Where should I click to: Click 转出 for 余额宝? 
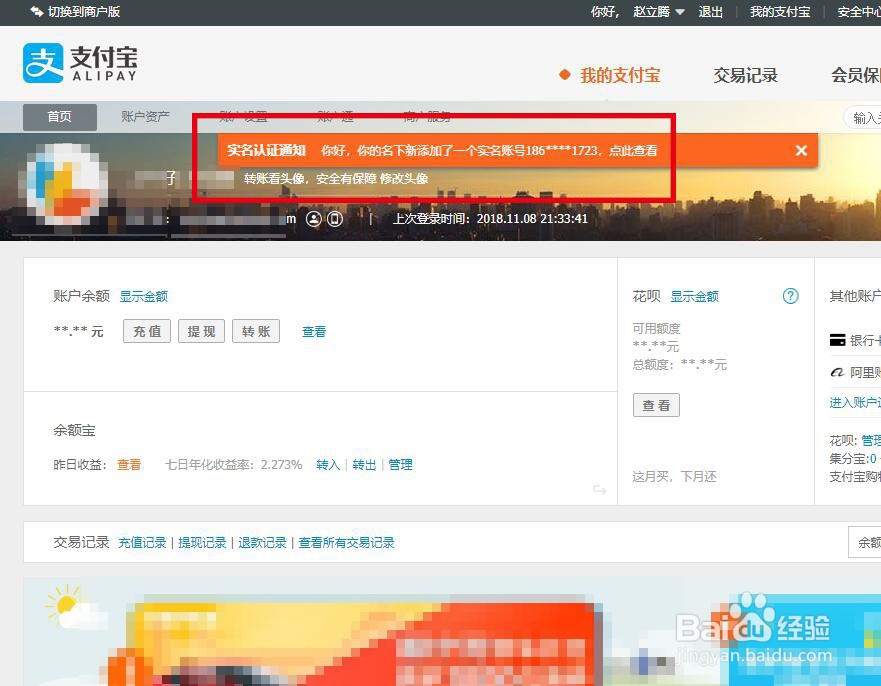point(364,465)
